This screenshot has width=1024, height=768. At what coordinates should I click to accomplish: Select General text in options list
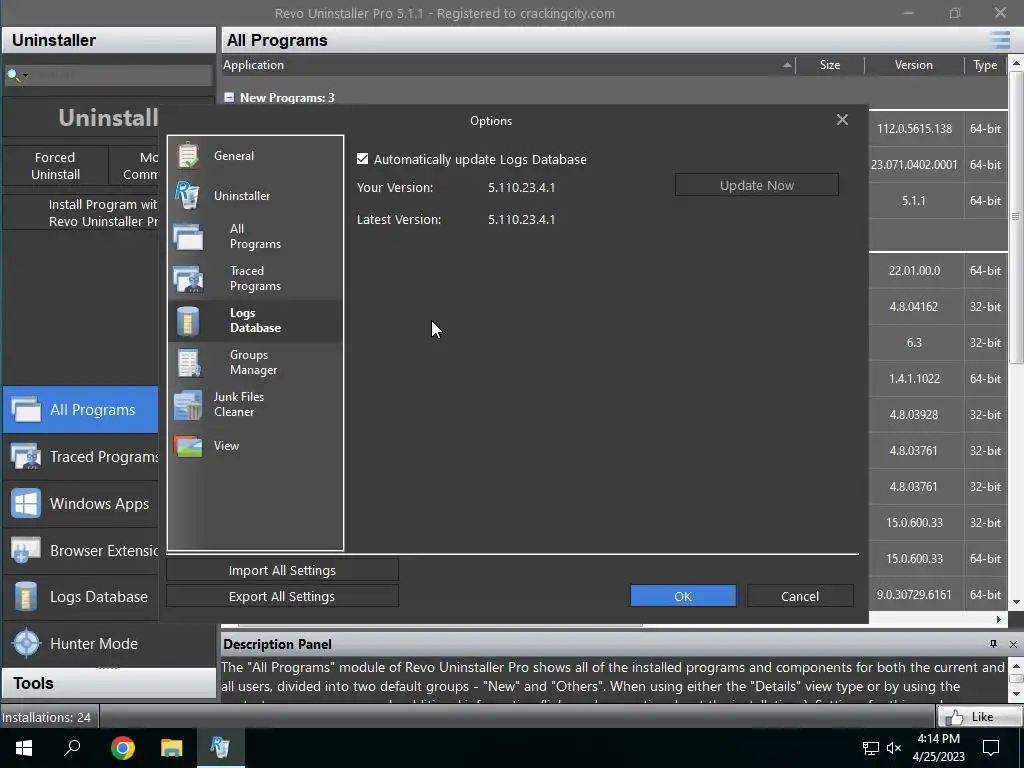point(234,155)
